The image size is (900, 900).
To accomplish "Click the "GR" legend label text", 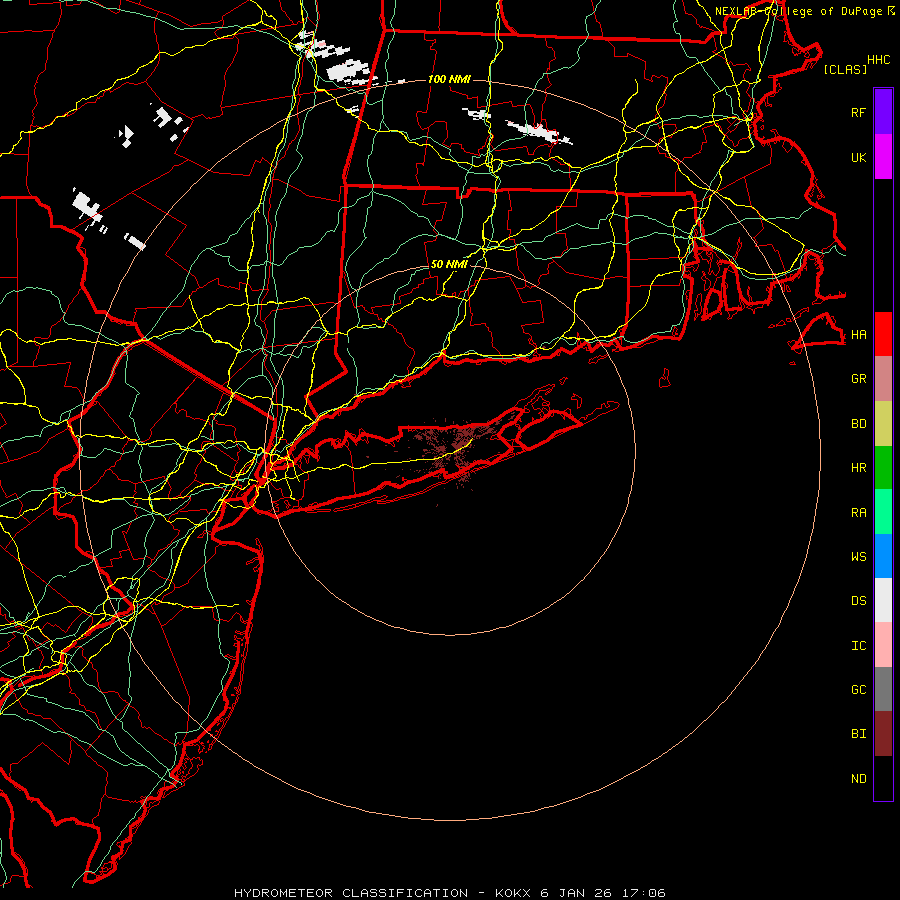I will click(859, 379).
